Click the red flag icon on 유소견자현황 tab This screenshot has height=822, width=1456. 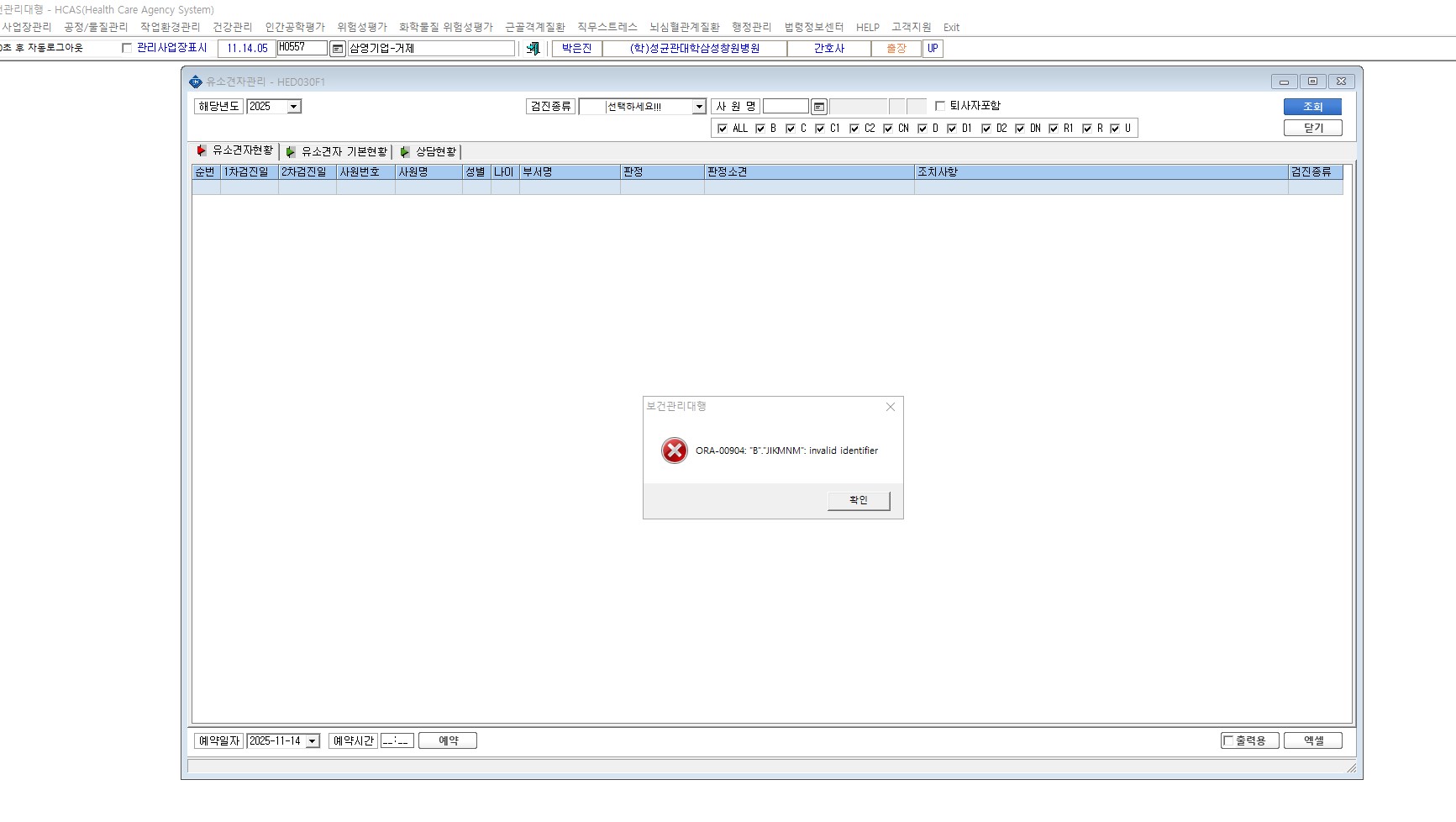[x=202, y=150]
